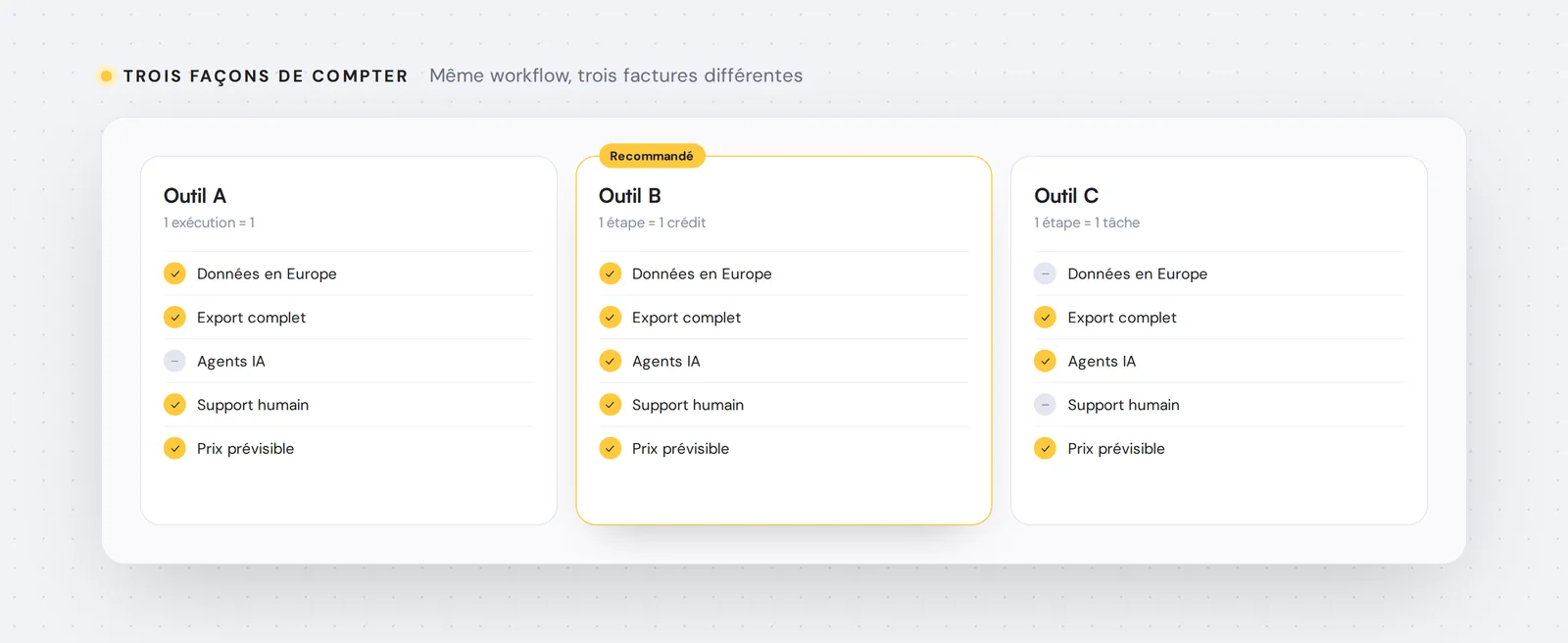Viewport: 1568px width, 643px height.
Task: Click 'Prix prévisible' label in Outil B
Action: 680,449
